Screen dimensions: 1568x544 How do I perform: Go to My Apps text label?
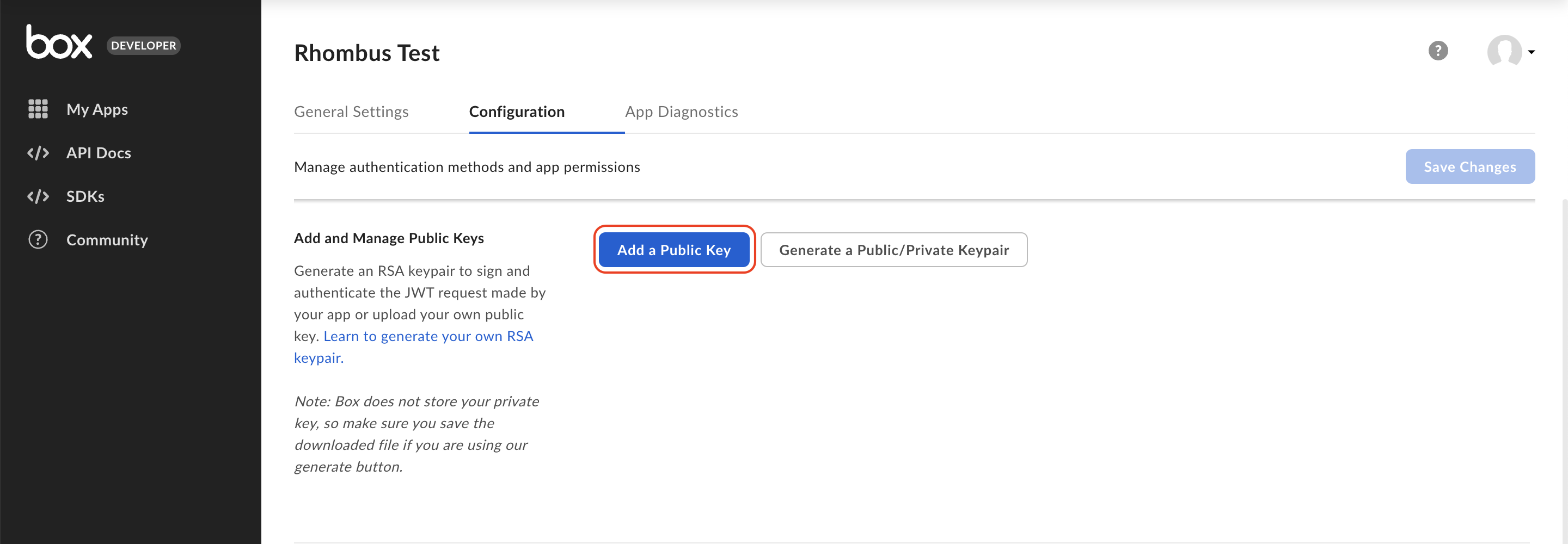tap(97, 109)
